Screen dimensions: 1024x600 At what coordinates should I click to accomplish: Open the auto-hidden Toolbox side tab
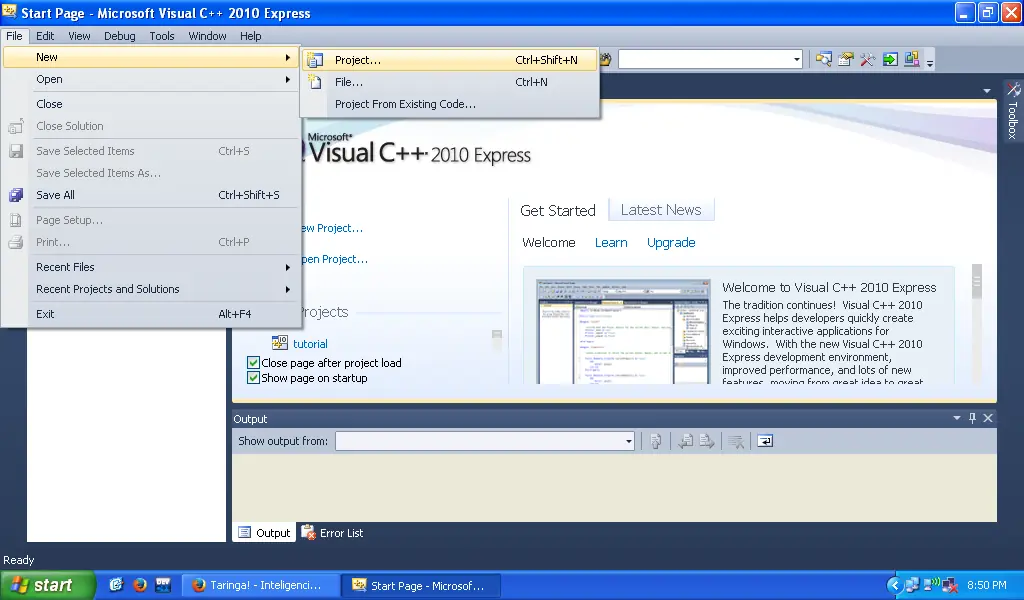1013,110
